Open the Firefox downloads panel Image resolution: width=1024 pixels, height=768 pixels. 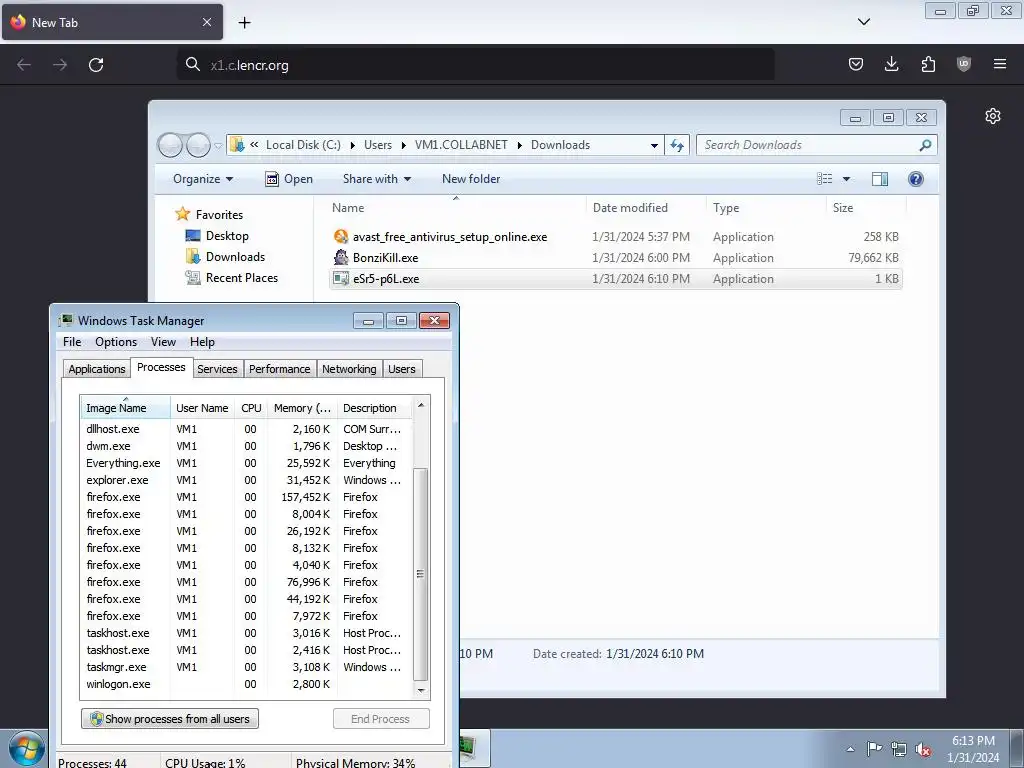(x=891, y=64)
